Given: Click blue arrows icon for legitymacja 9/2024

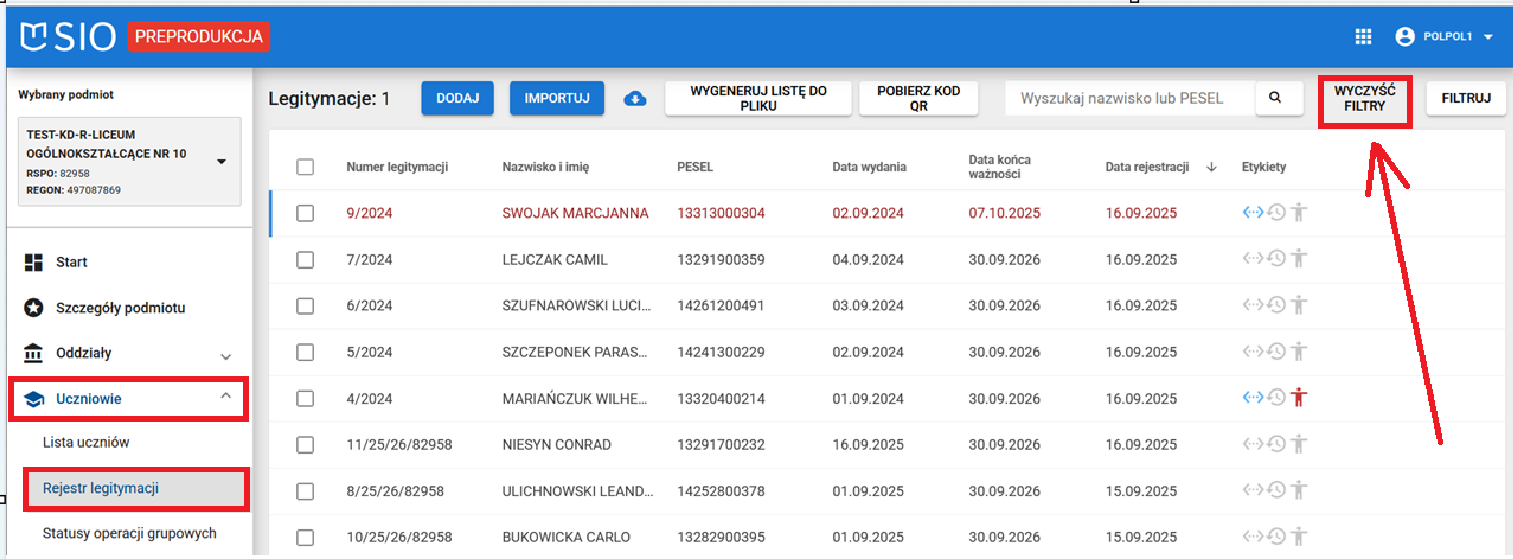Looking at the screenshot, I should (x=1253, y=213).
